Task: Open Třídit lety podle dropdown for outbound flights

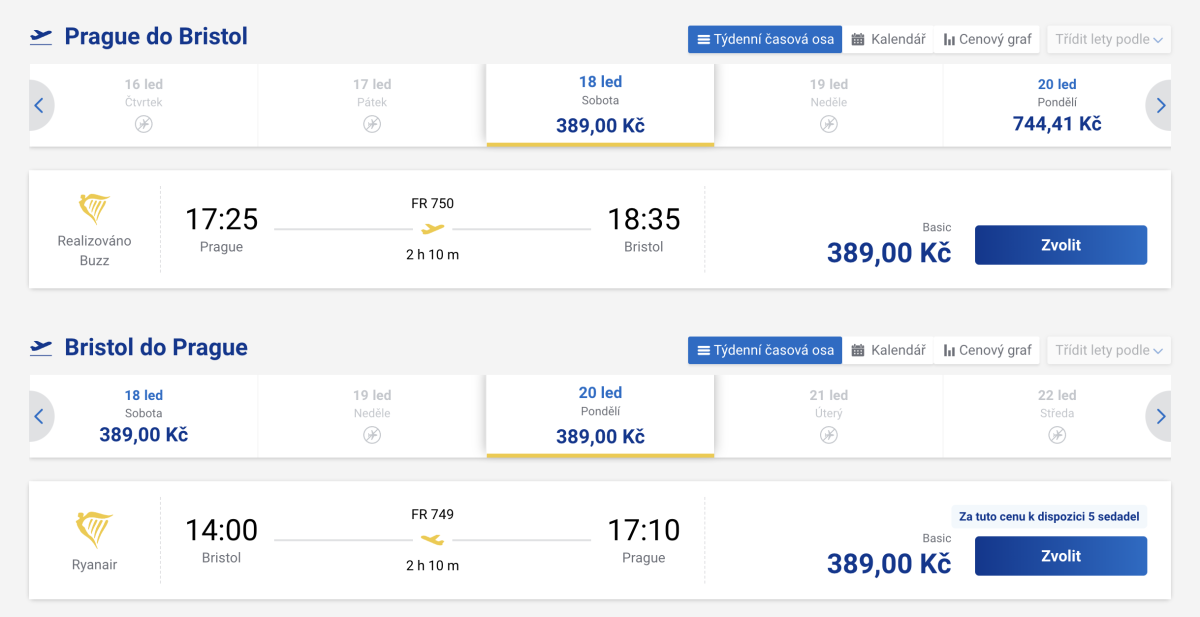Action: 1109,40
